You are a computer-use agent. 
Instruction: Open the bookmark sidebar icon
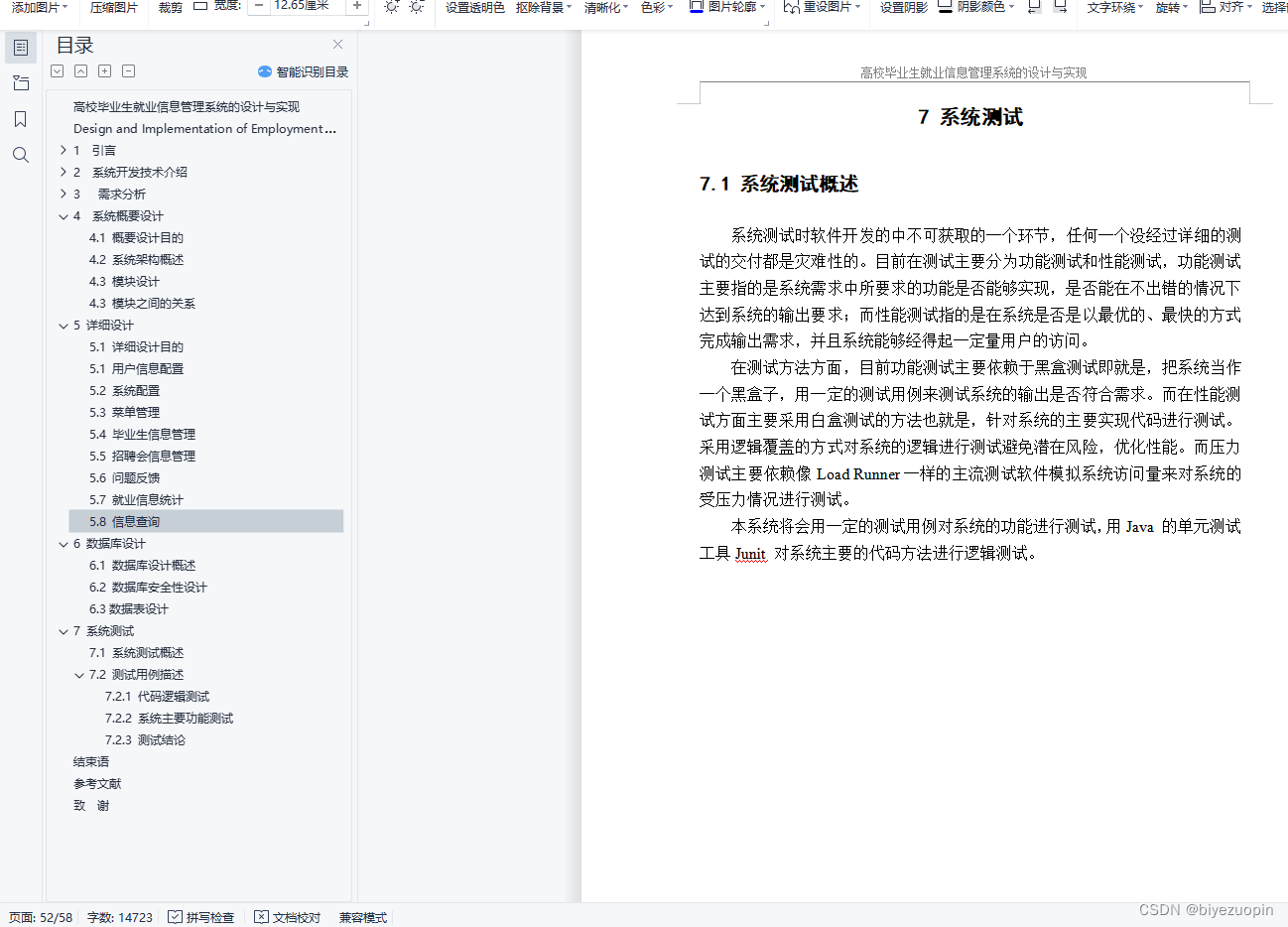point(21,119)
